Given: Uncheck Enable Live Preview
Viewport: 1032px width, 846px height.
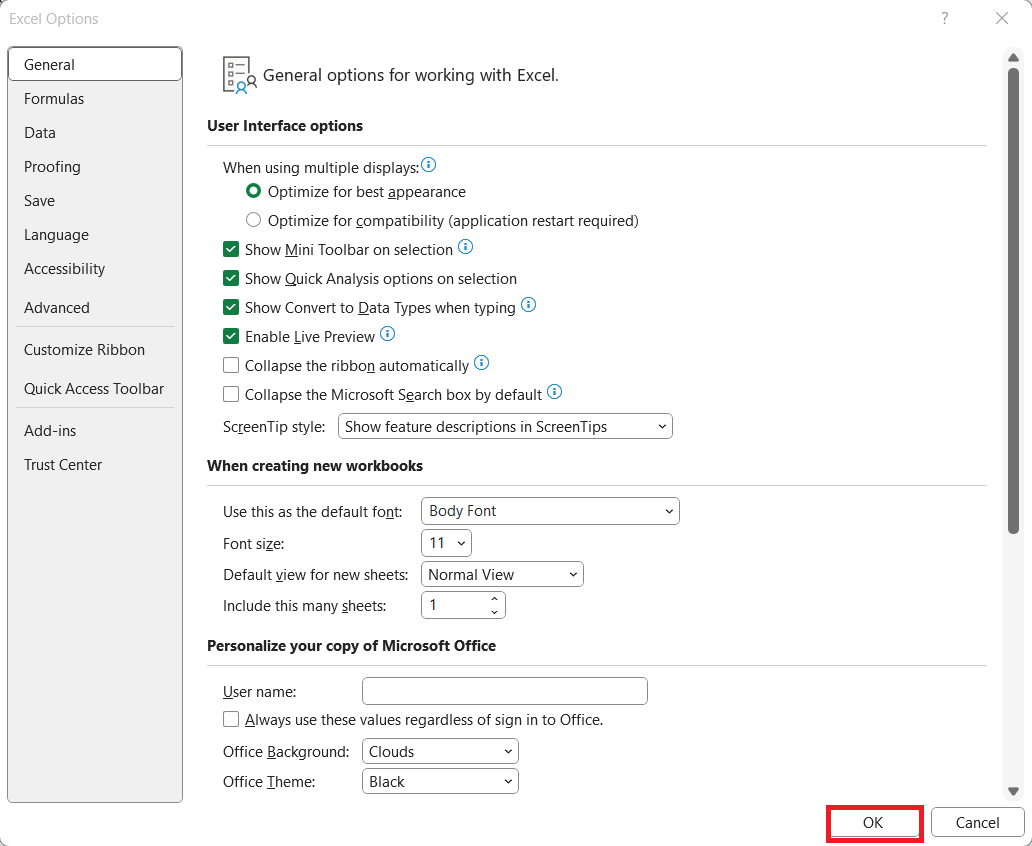Looking at the screenshot, I should 231,336.
